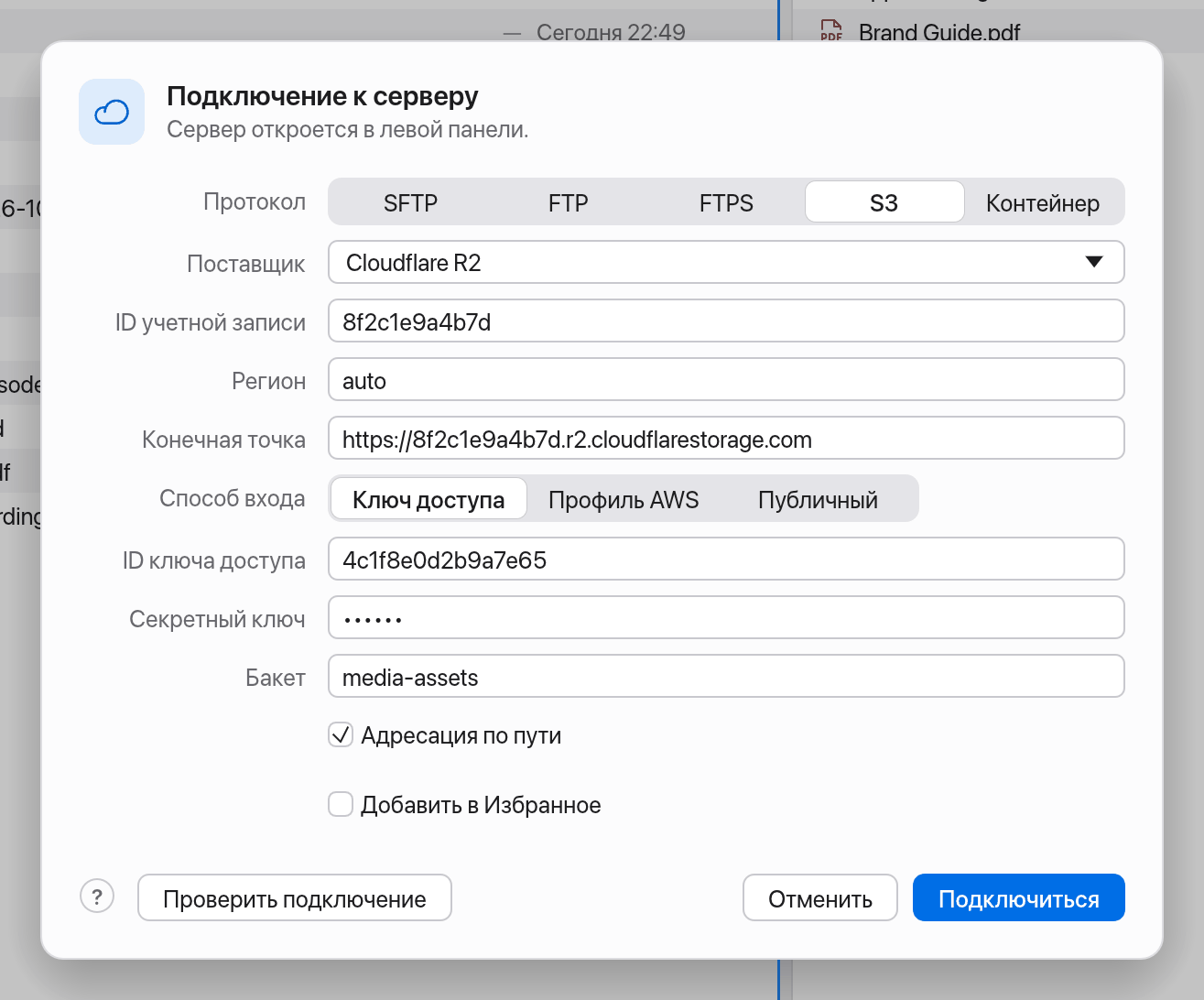This screenshot has height=1000, width=1204.
Task: Click the ID учетной записи field
Action: pos(726,321)
